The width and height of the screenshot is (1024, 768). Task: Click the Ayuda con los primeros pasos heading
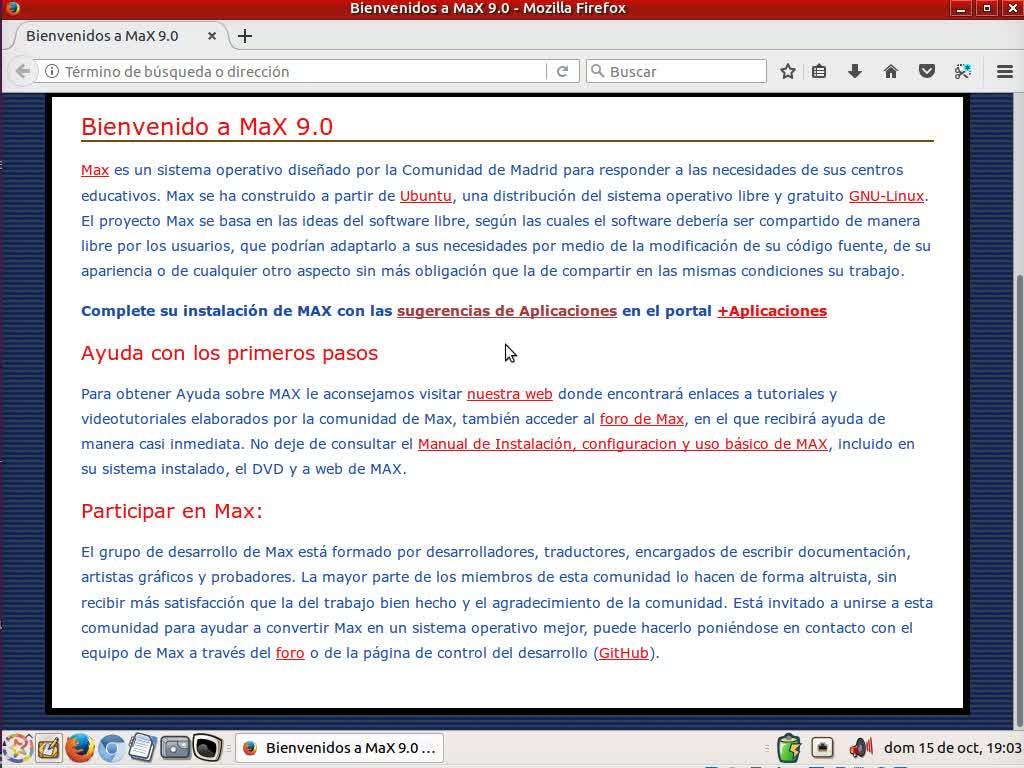(x=229, y=353)
